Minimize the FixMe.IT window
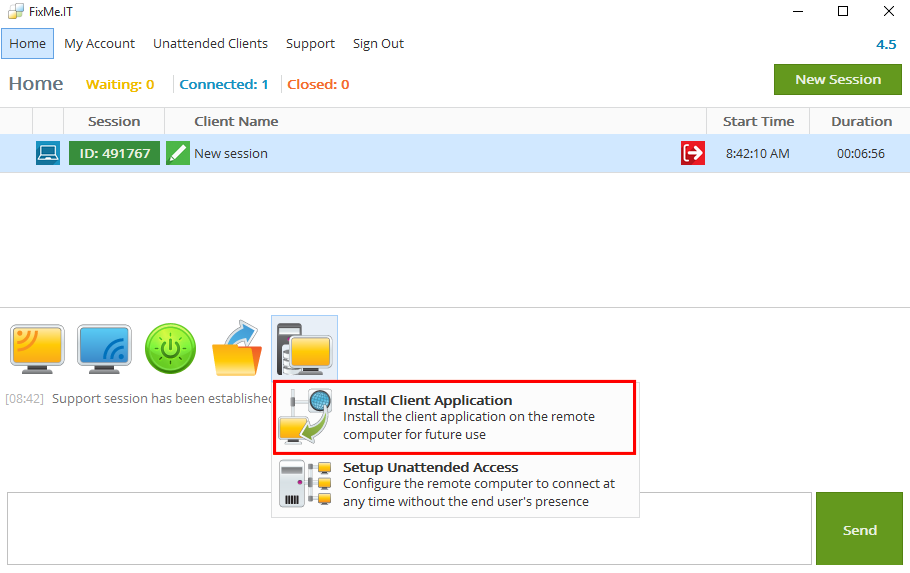 pos(798,12)
